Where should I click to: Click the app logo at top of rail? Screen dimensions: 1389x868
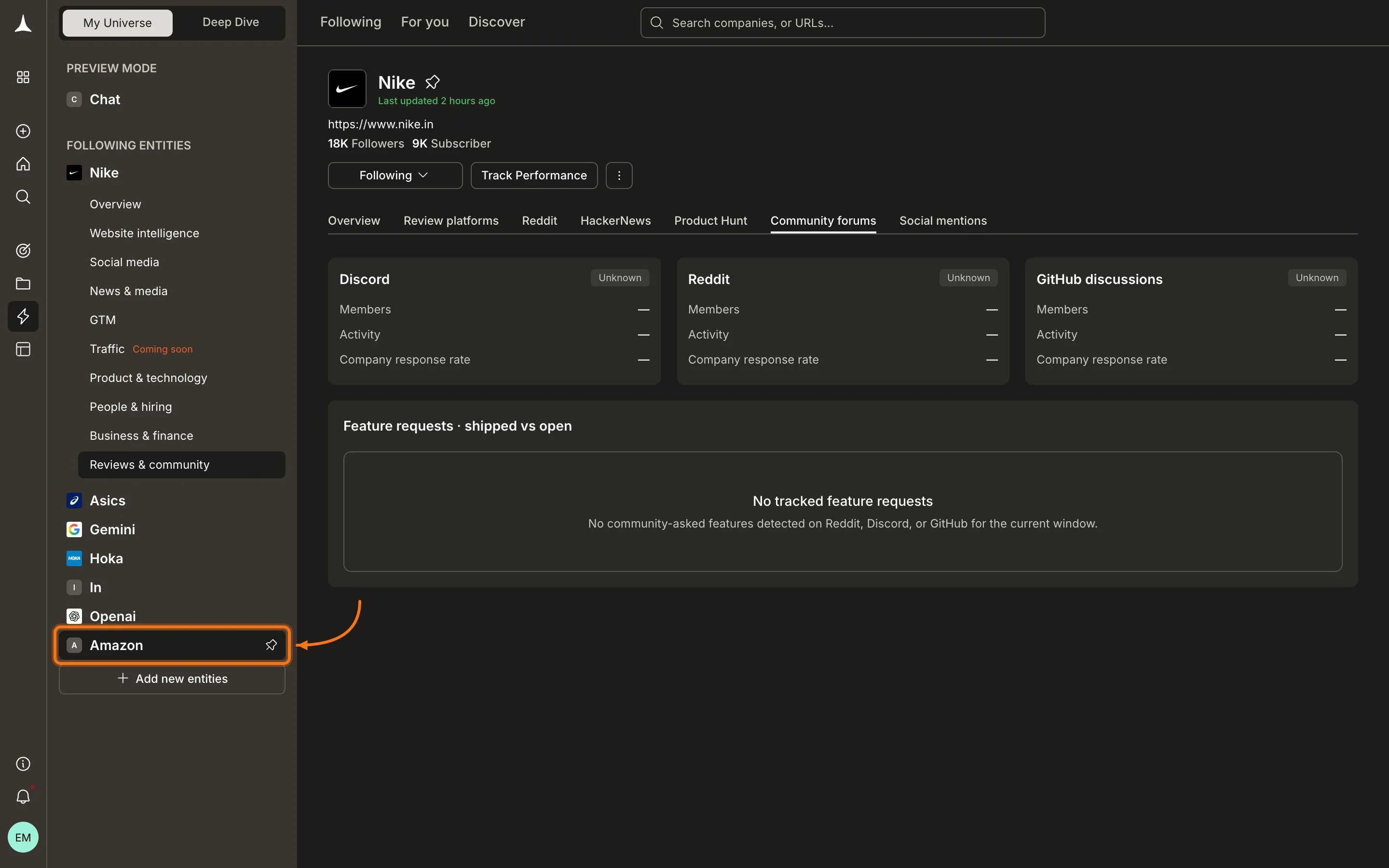[x=23, y=24]
